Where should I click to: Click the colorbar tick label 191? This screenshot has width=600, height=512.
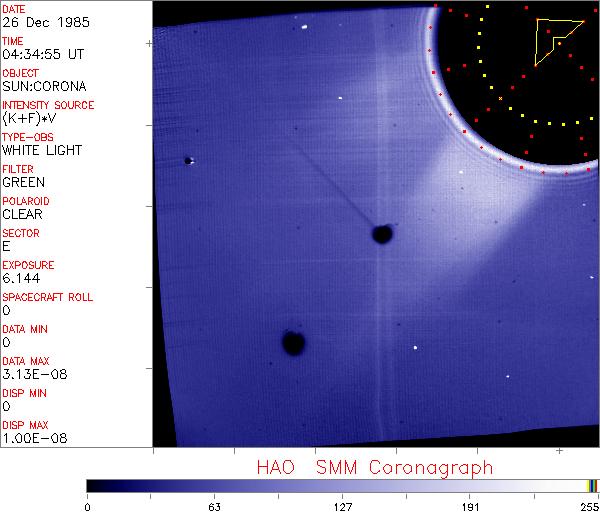coord(470,507)
